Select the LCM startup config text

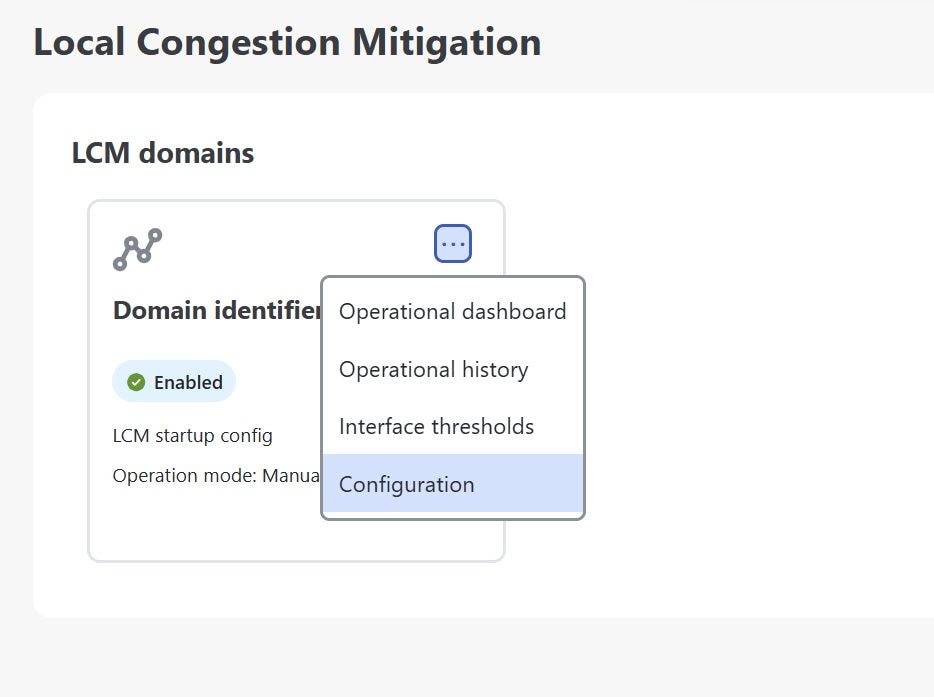(x=192, y=436)
